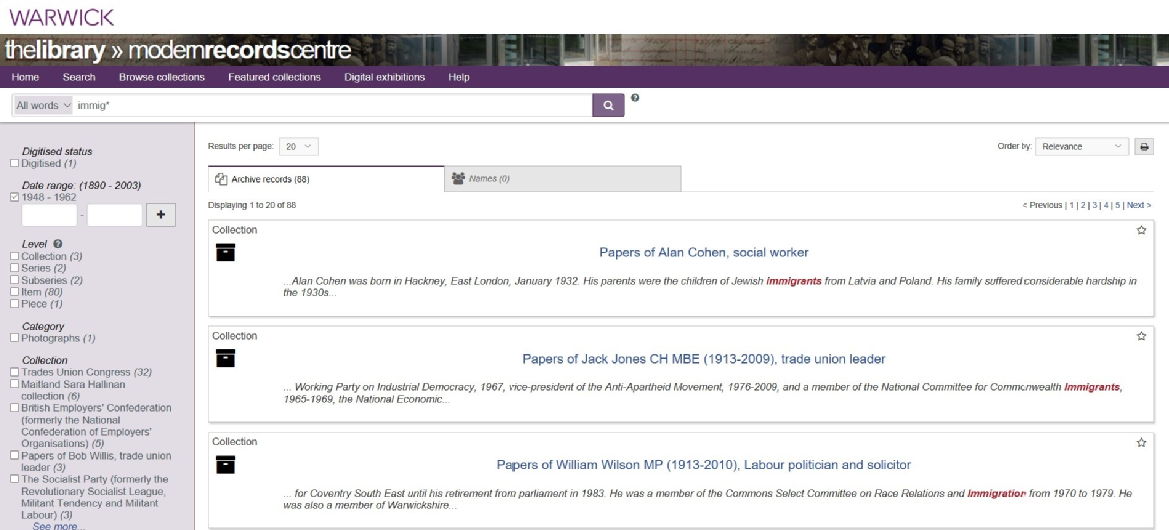1169x530 pixels.
Task: Star the Papers of Alan Cohen record
Action: coord(1141,230)
